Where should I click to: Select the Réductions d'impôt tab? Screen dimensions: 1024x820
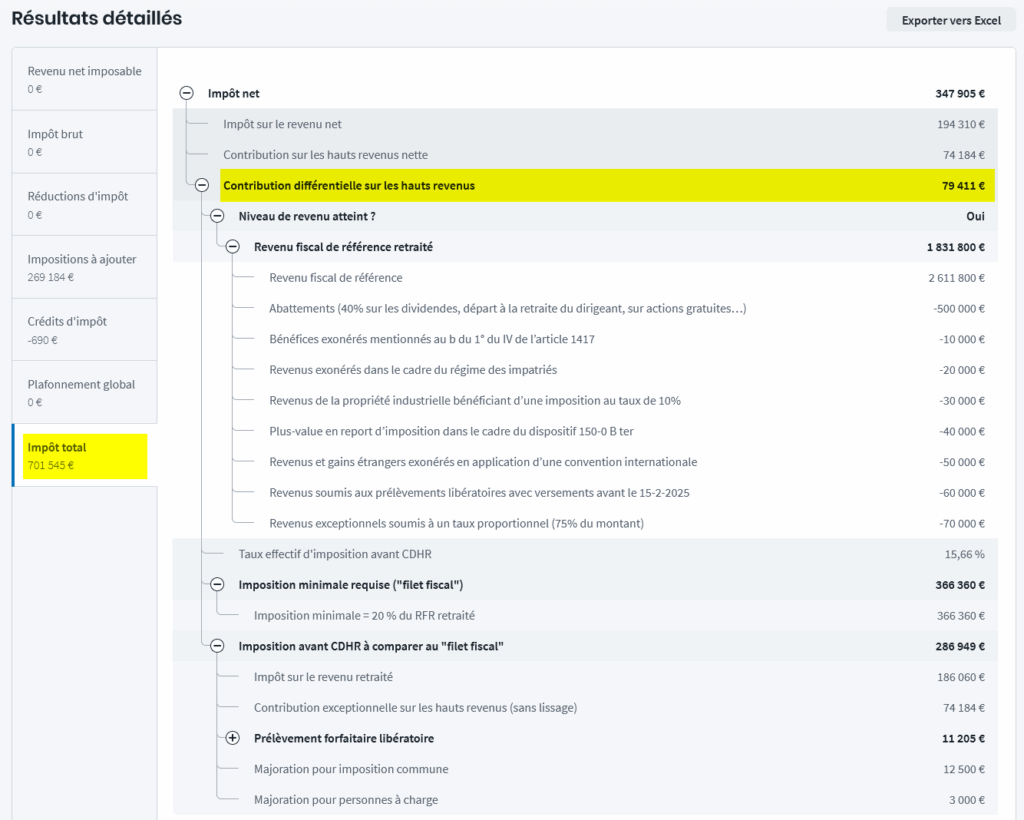(x=84, y=204)
